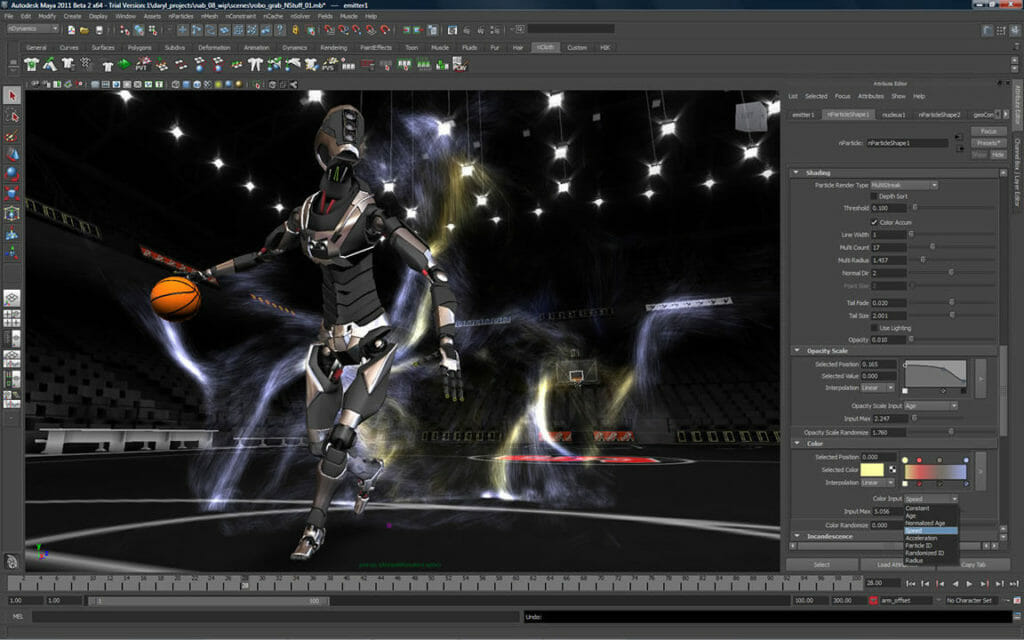Click the Open Scene folder icon

point(86,29)
